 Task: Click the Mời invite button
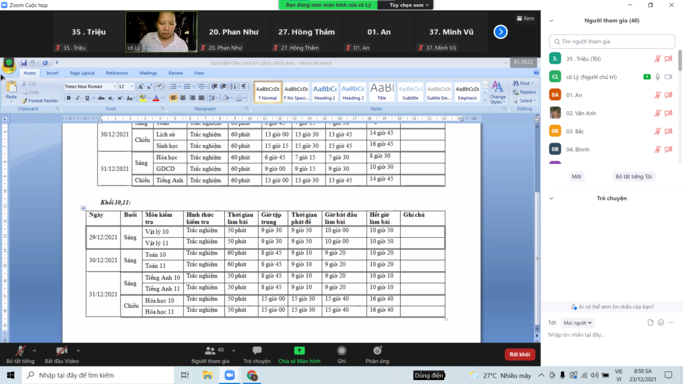[576, 176]
